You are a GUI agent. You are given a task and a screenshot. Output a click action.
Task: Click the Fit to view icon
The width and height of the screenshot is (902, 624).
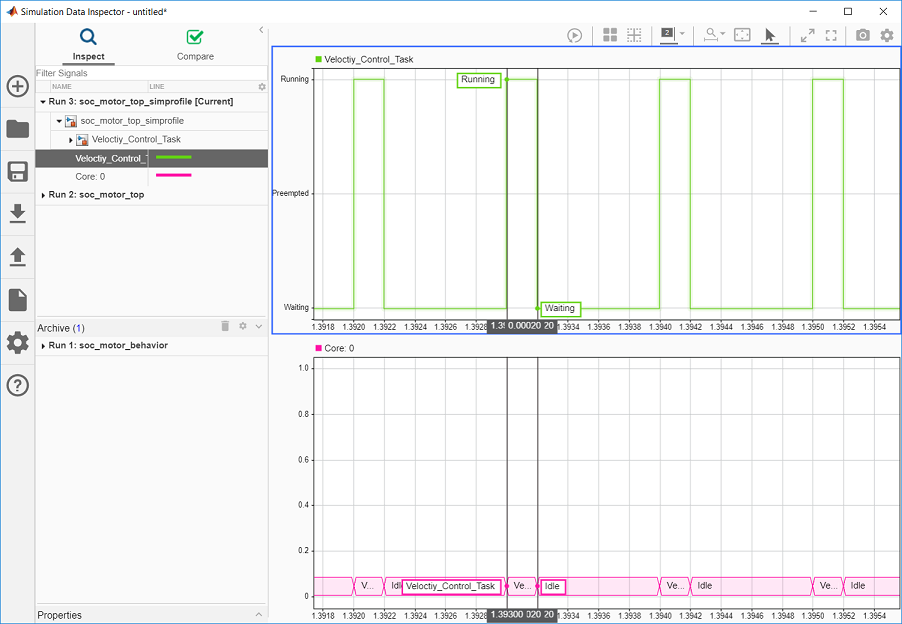[x=742, y=35]
